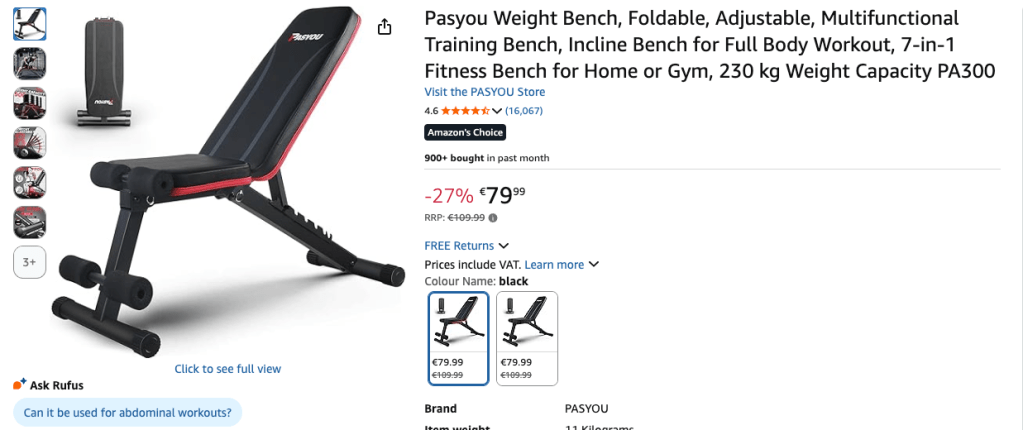
Task: Select the fifth product thumbnail image
Action: (x=30, y=182)
